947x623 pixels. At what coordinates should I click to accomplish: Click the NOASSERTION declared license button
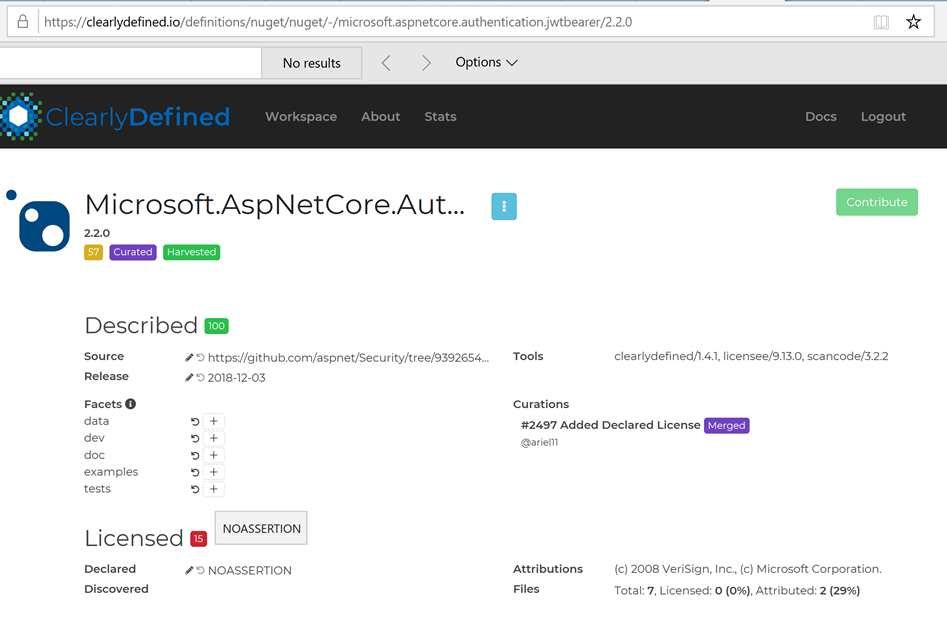pyautogui.click(x=260, y=527)
